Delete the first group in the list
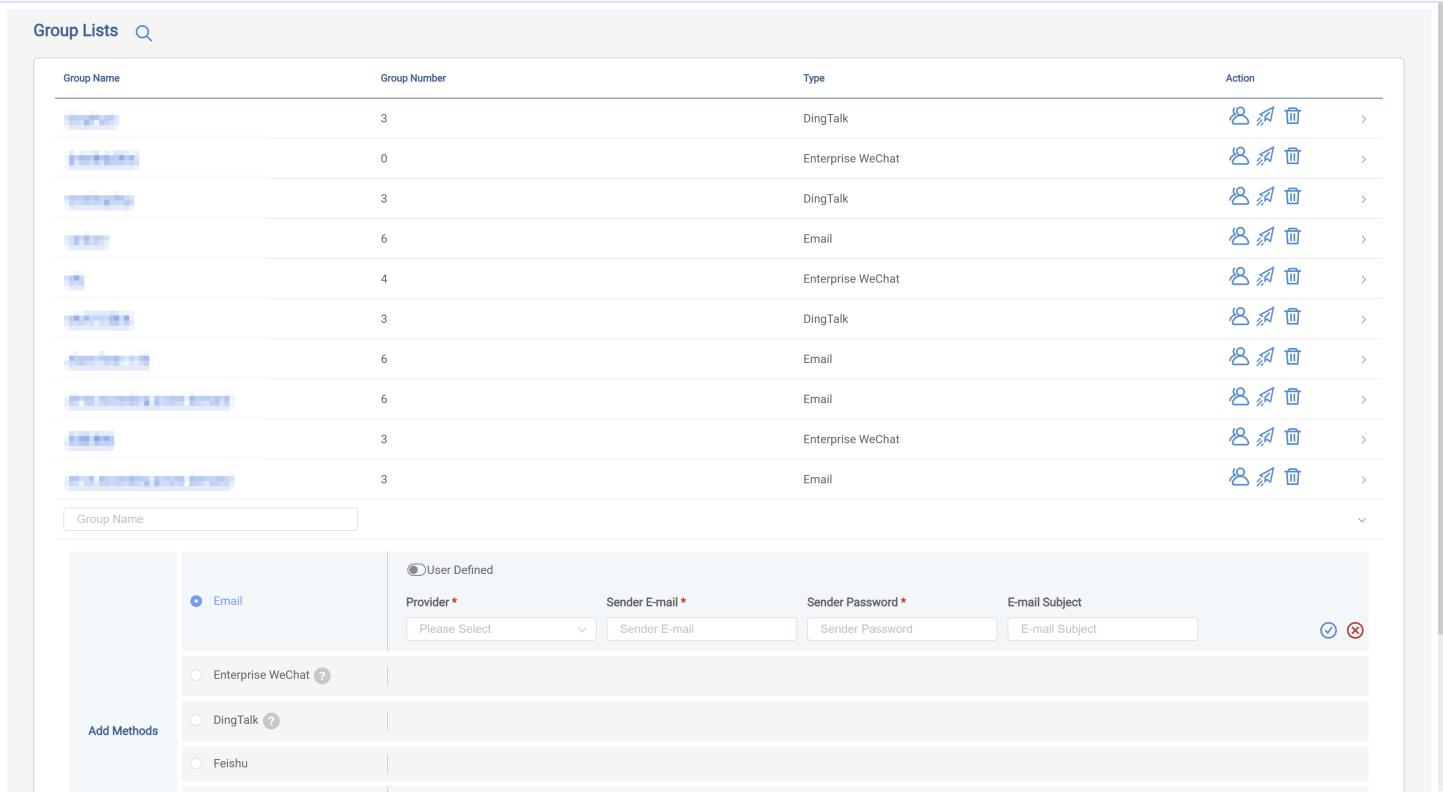Screen dimensions: 1443x792 pyautogui.click(x=1292, y=116)
